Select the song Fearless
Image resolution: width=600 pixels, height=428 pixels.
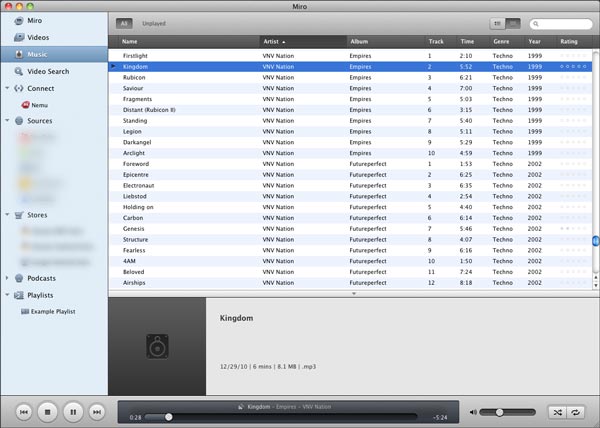(x=350, y=250)
